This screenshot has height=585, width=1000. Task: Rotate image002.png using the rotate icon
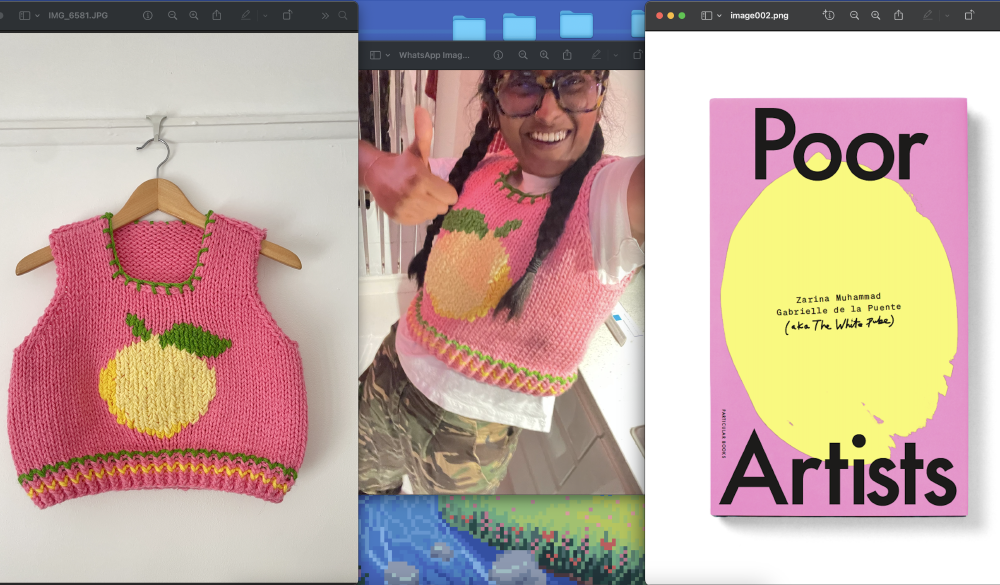(x=970, y=15)
